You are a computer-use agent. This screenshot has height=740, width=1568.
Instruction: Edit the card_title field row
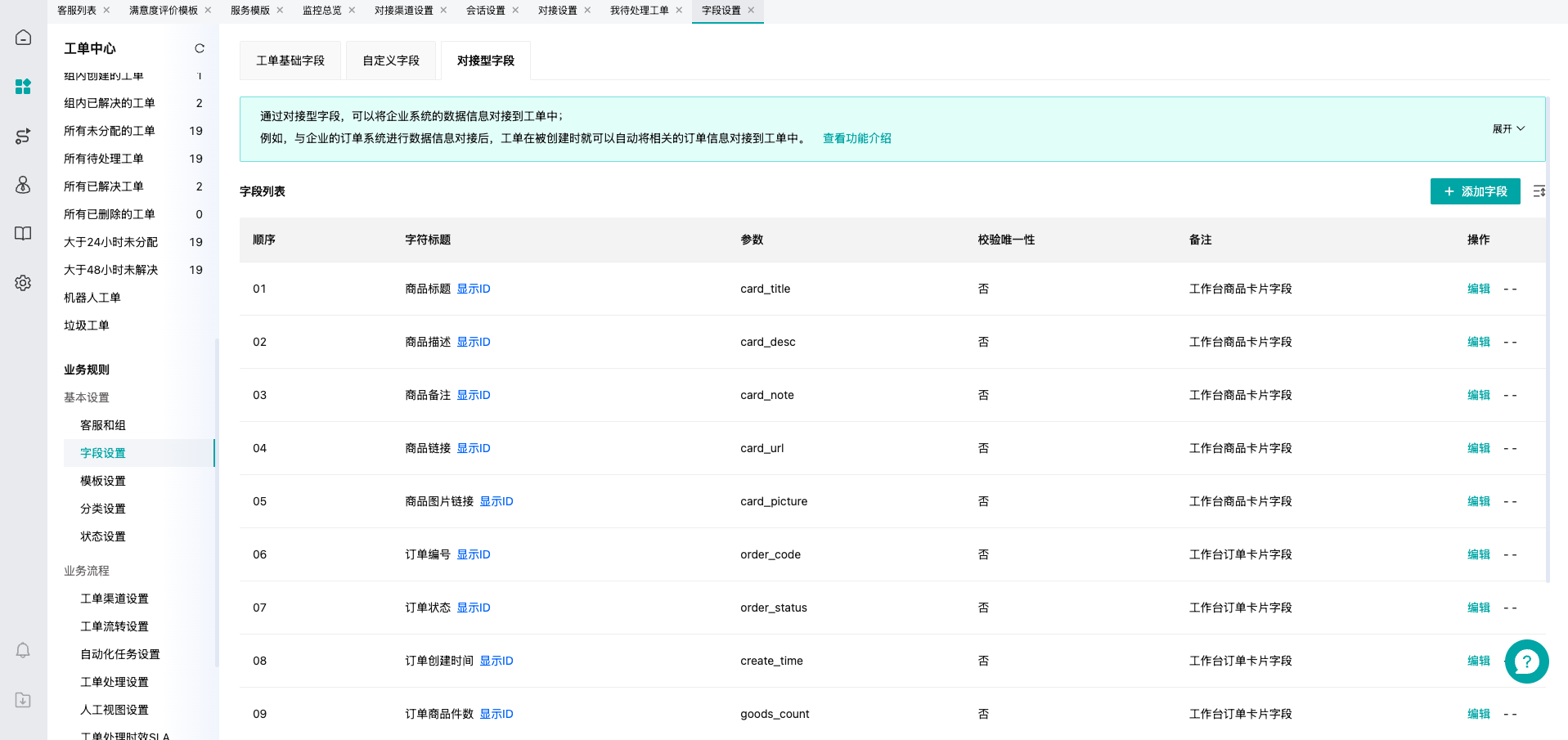pos(1479,289)
